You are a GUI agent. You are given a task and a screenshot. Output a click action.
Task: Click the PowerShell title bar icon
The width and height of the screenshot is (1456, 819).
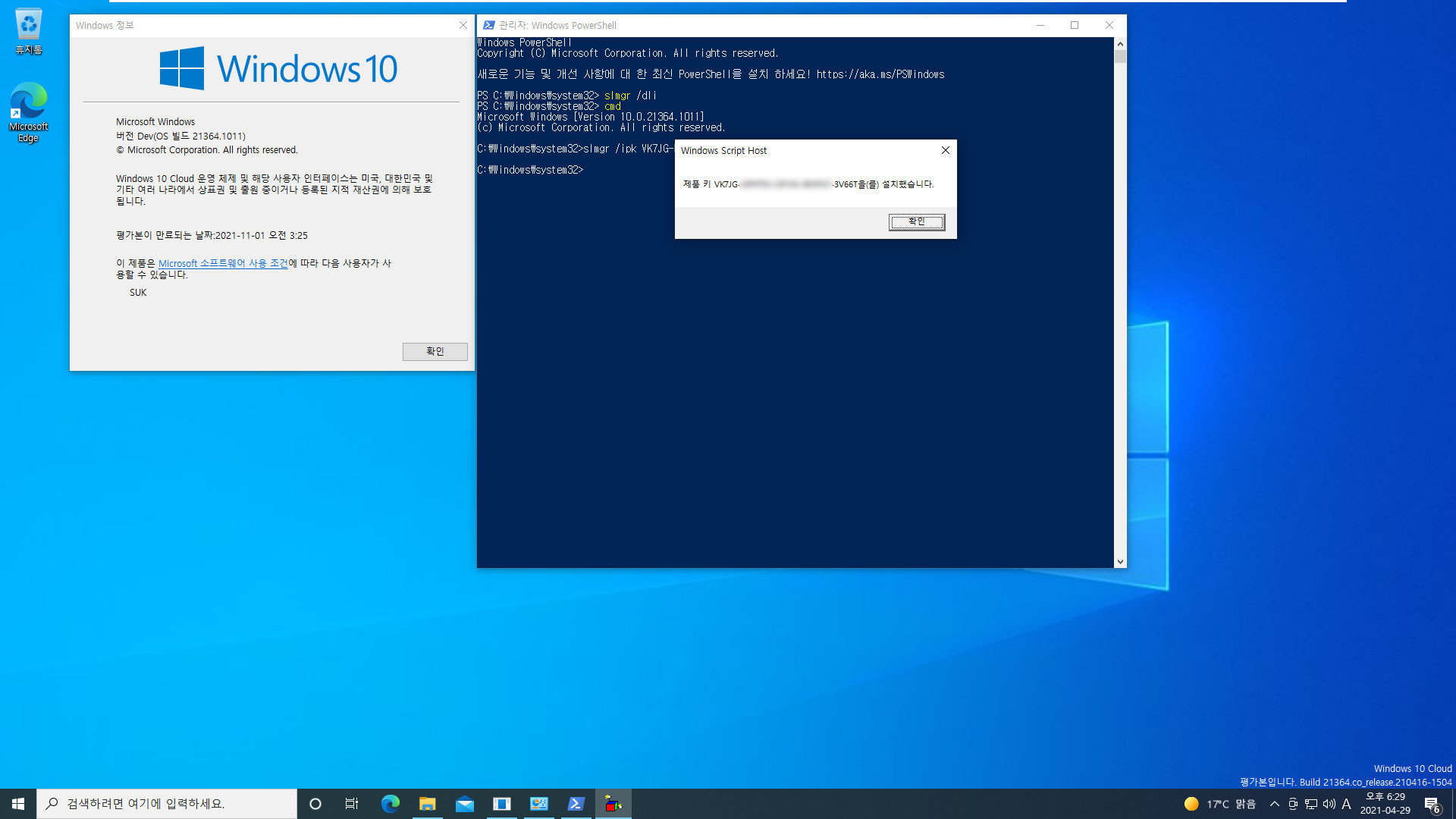click(489, 25)
